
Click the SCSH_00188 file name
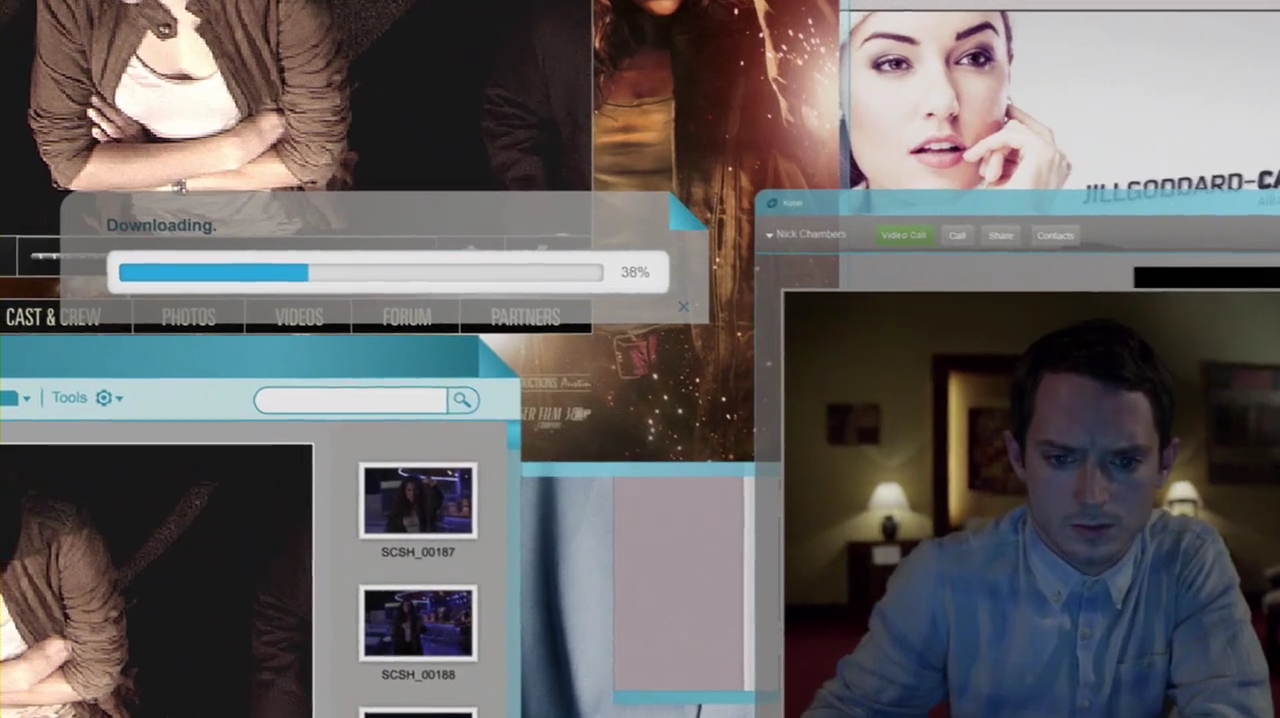point(418,675)
